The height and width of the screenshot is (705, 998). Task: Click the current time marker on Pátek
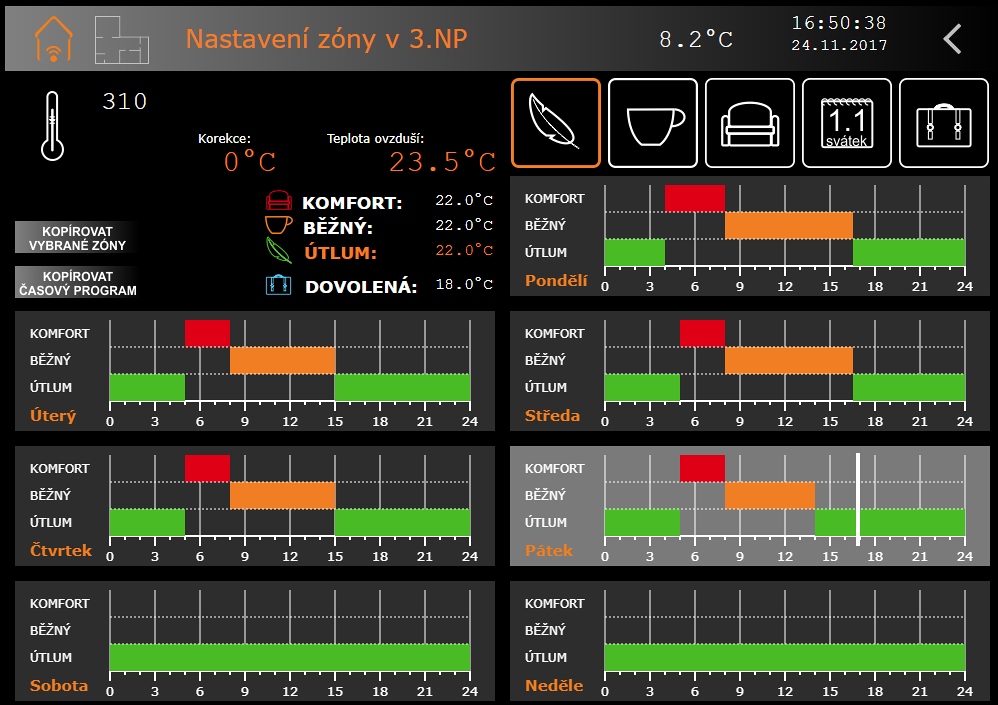857,500
